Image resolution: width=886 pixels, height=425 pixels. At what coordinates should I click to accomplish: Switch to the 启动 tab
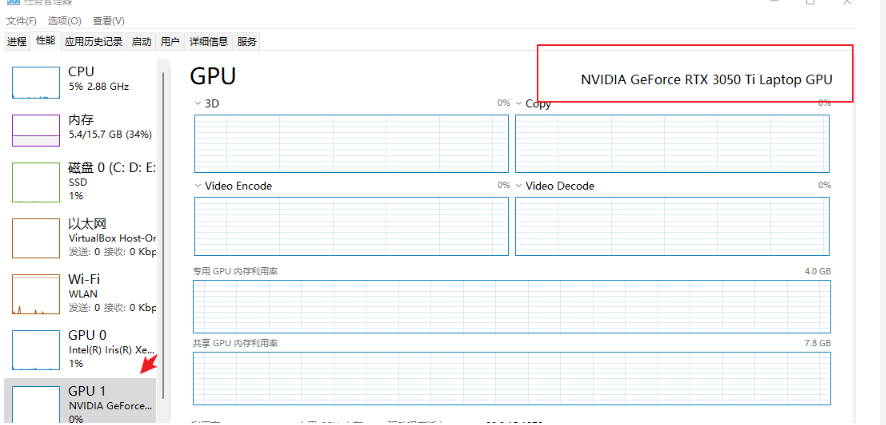pyautogui.click(x=141, y=41)
